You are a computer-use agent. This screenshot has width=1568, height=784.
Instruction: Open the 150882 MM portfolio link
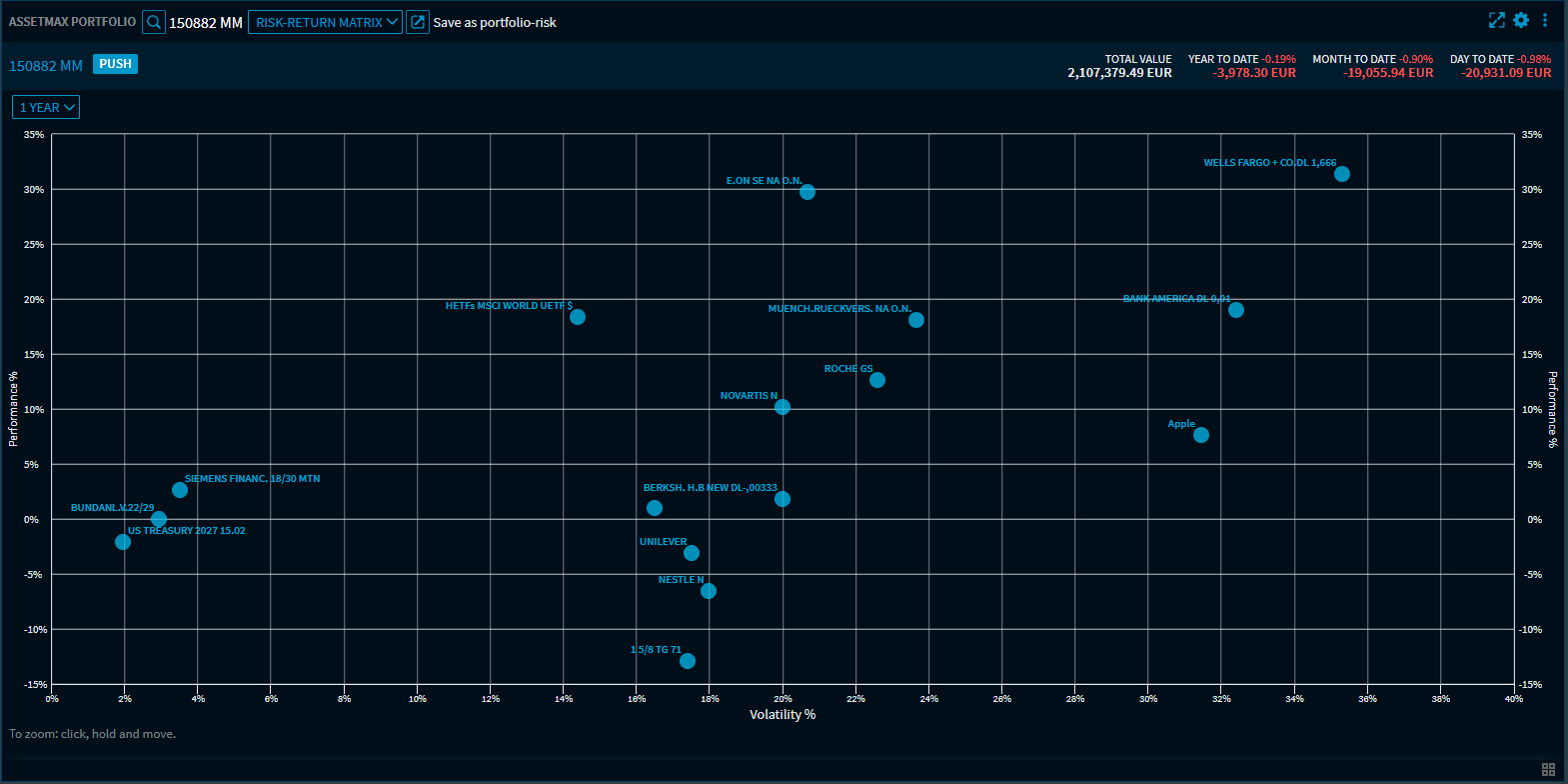point(46,65)
